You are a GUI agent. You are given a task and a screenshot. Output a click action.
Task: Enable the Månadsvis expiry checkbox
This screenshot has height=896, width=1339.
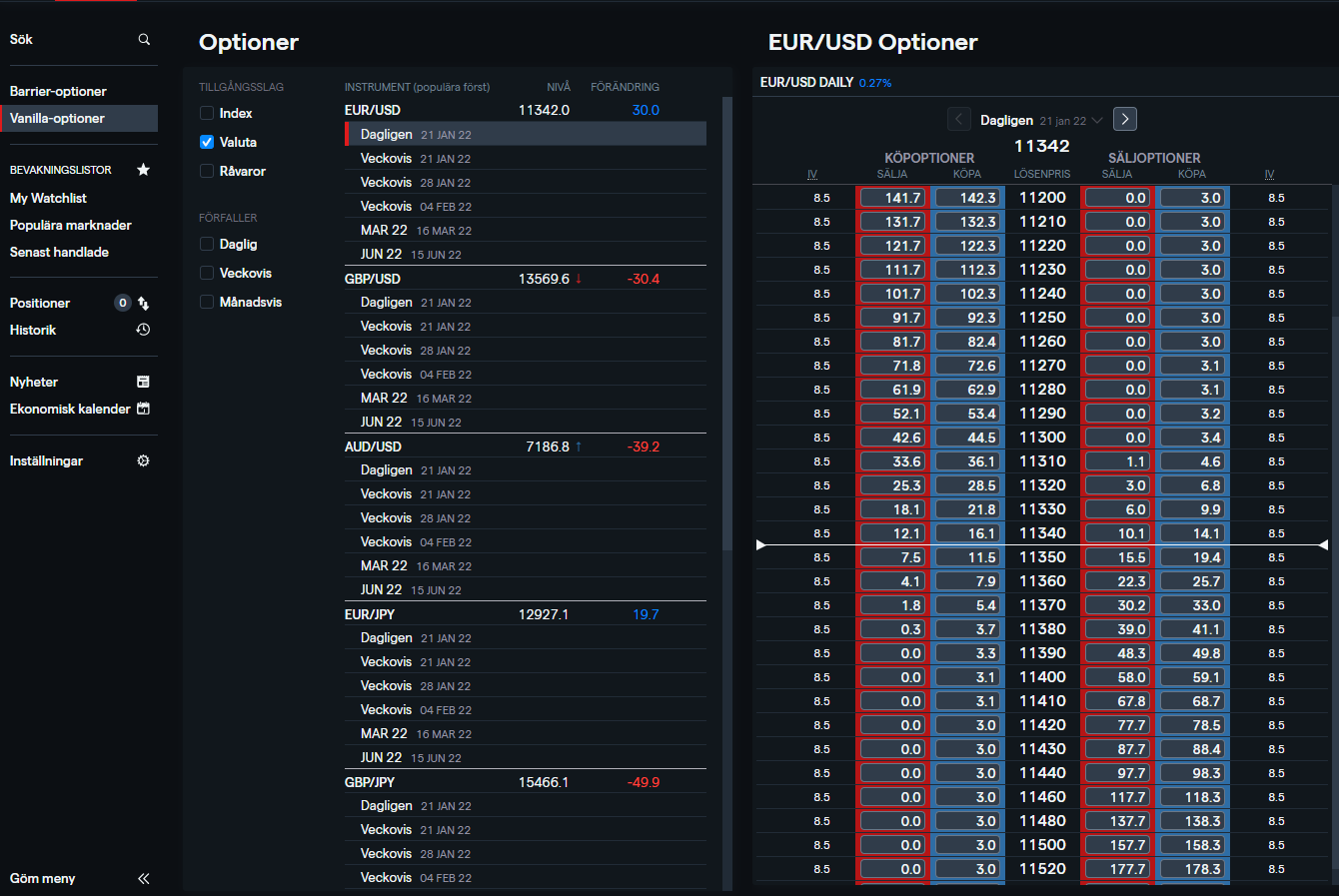(207, 302)
